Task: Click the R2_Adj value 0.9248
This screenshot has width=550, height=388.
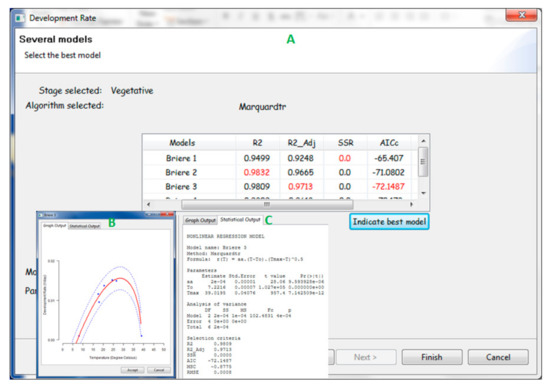Action: pos(301,158)
